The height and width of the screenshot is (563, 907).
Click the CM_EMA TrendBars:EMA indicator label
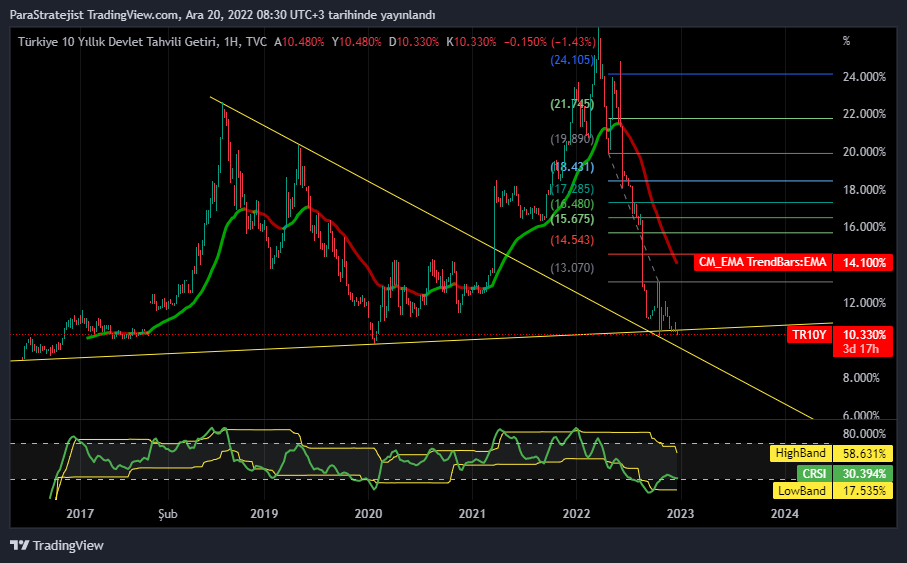coord(762,262)
